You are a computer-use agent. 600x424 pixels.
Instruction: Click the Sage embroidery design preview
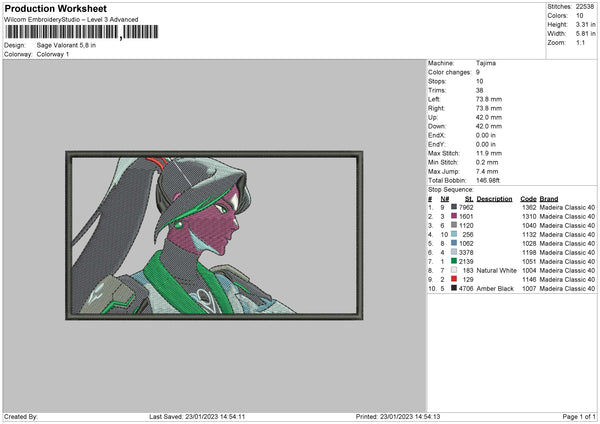click(x=214, y=235)
